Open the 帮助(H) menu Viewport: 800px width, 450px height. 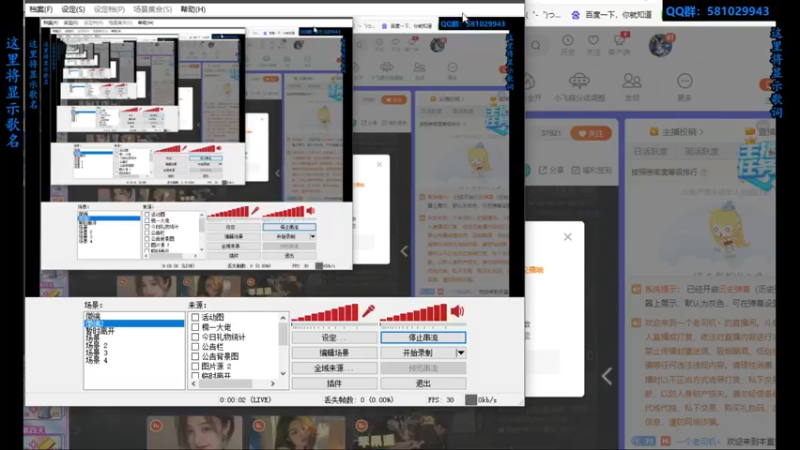[193, 9]
